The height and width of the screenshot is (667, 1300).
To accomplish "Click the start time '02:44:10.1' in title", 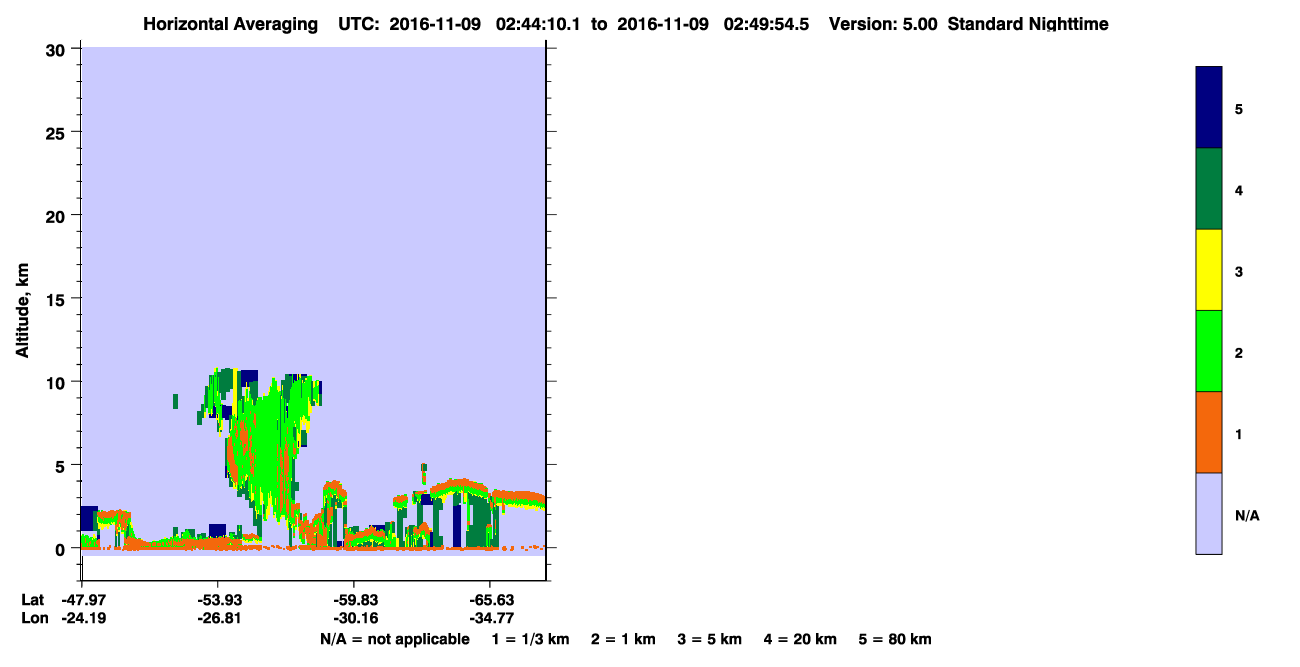I will (540, 24).
